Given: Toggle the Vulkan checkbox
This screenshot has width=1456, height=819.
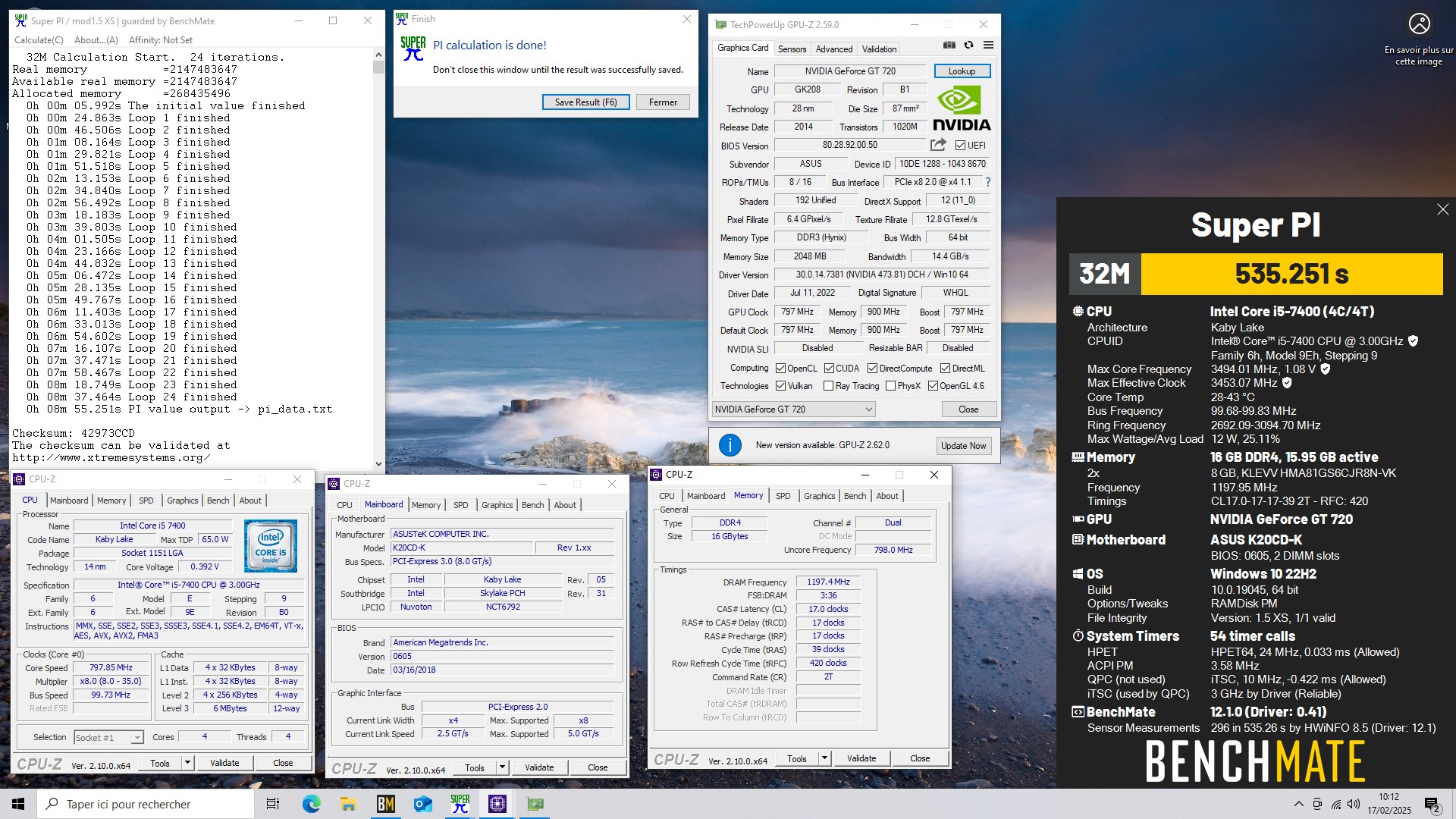Looking at the screenshot, I should tap(780, 386).
